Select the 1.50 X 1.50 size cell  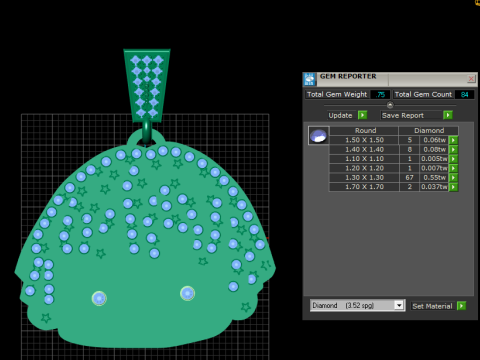[364, 140]
